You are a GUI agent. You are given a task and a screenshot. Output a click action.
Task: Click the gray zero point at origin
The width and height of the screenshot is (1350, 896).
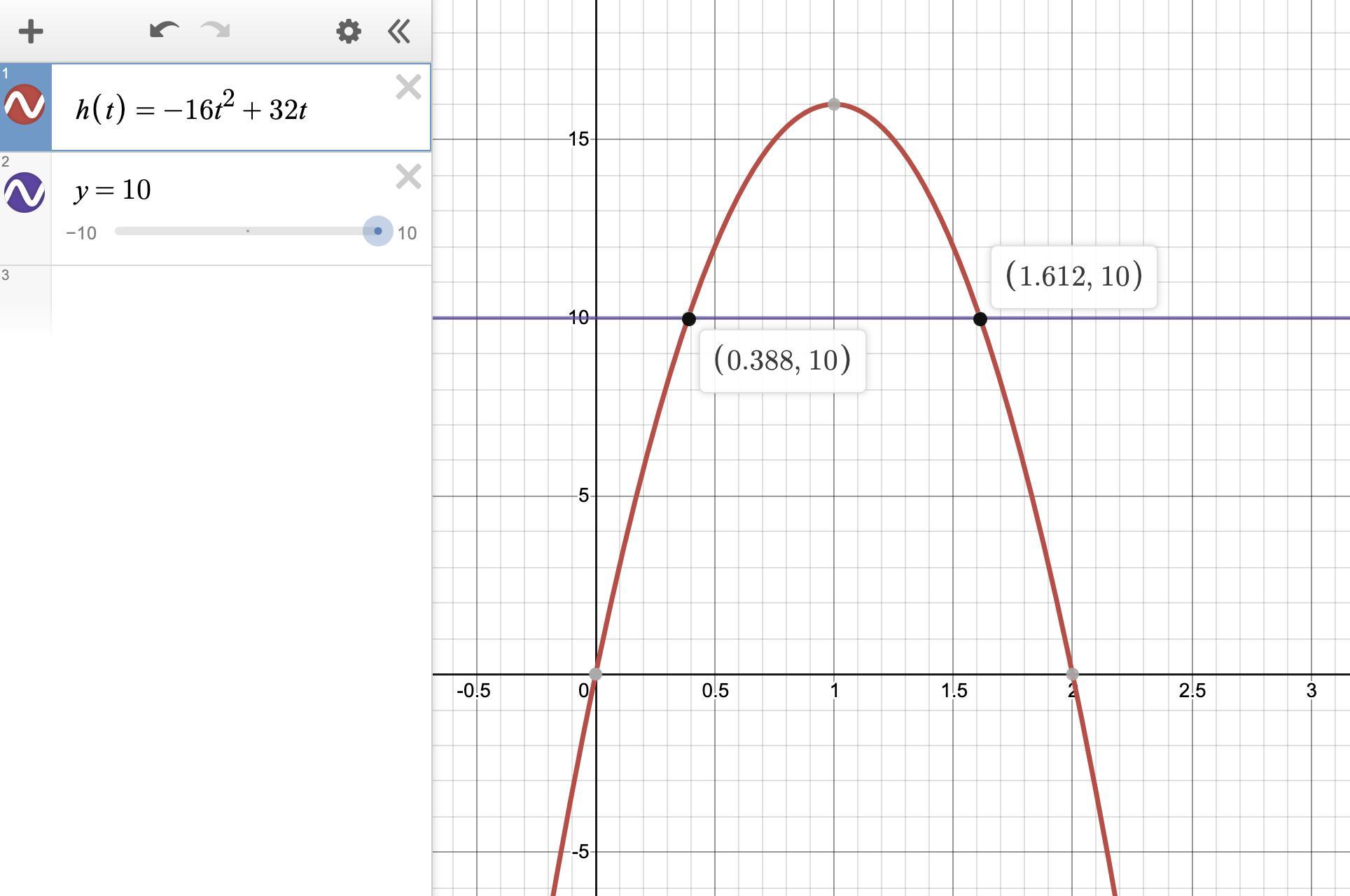point(595,674)
